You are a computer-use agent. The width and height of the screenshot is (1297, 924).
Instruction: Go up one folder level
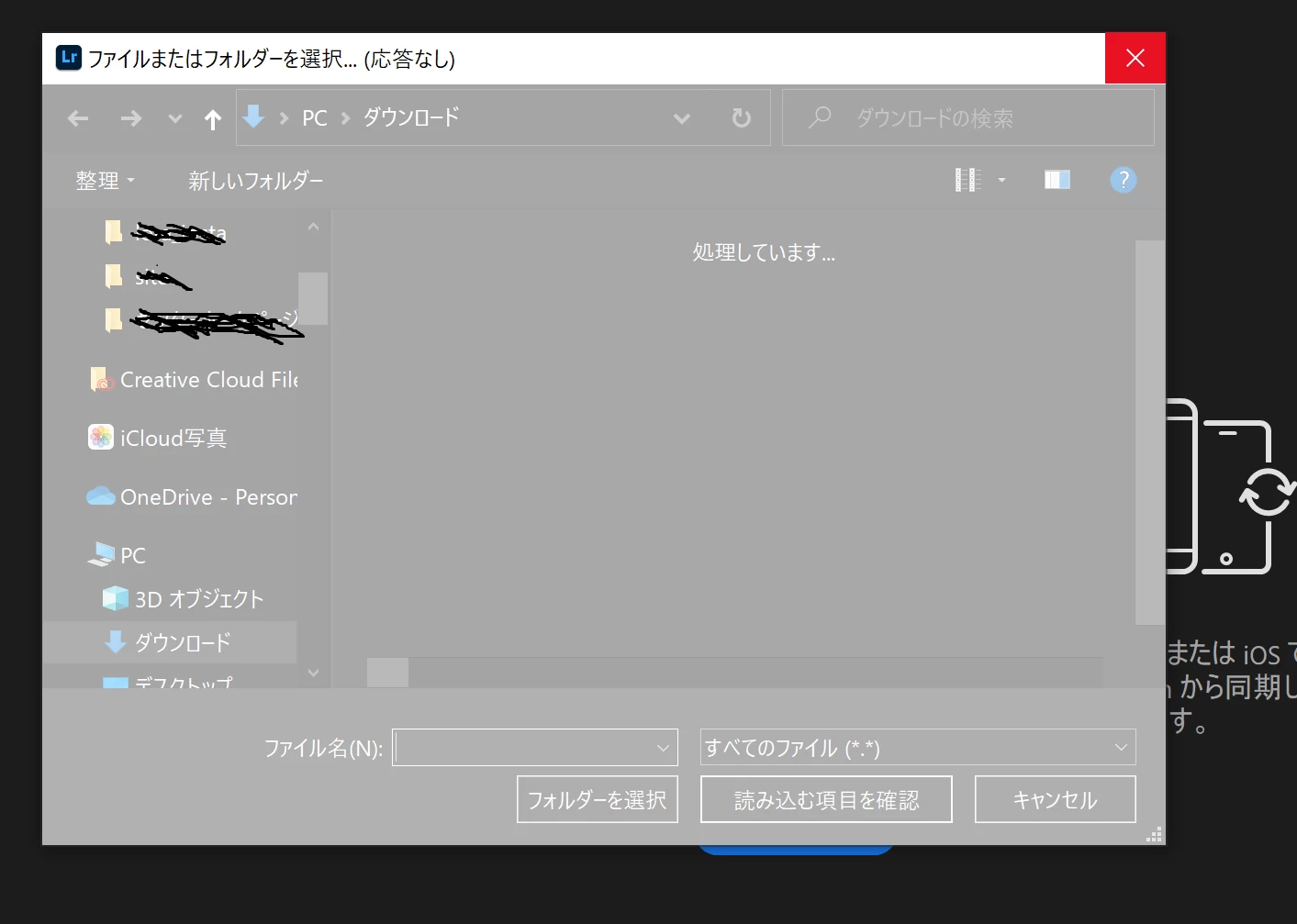point(213,119)
